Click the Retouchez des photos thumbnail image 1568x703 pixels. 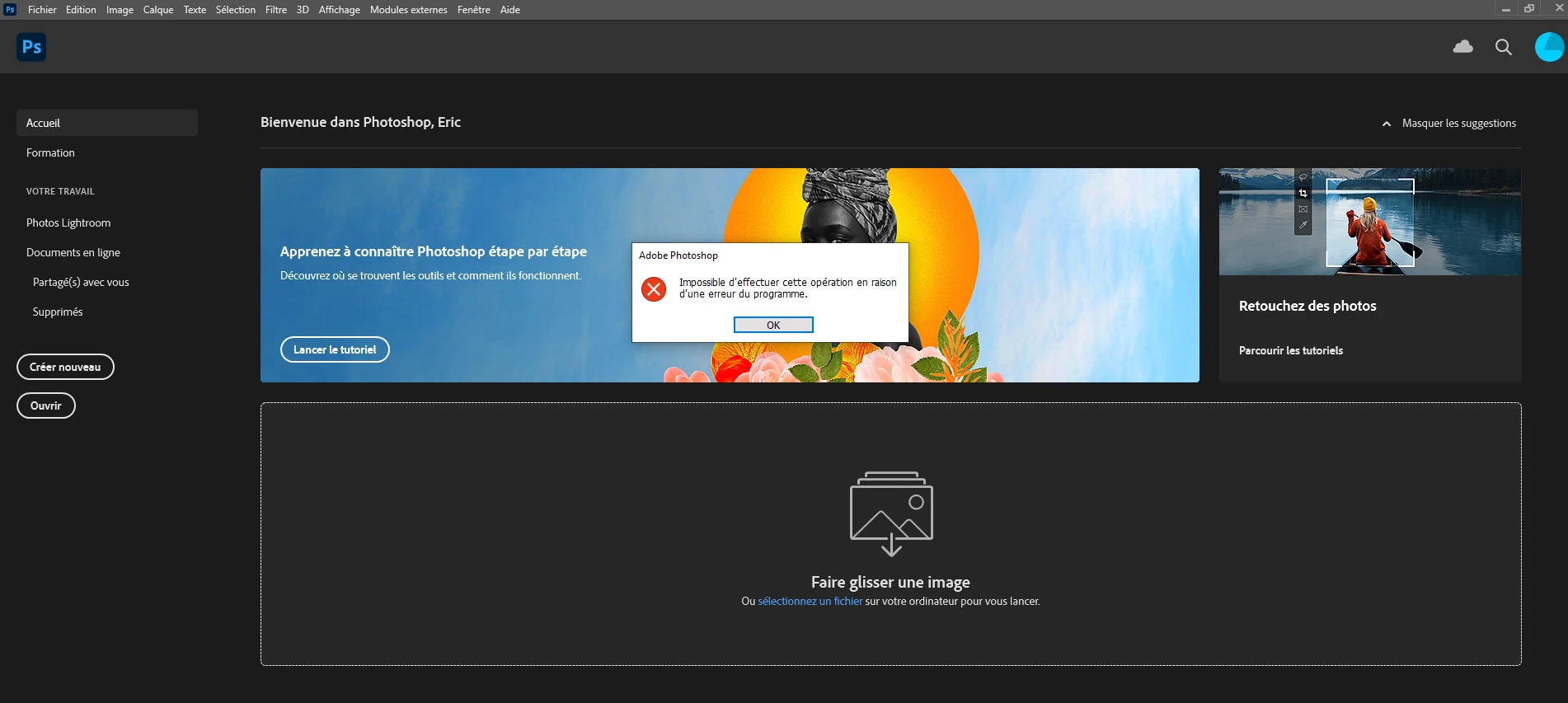click(1370, 222)
